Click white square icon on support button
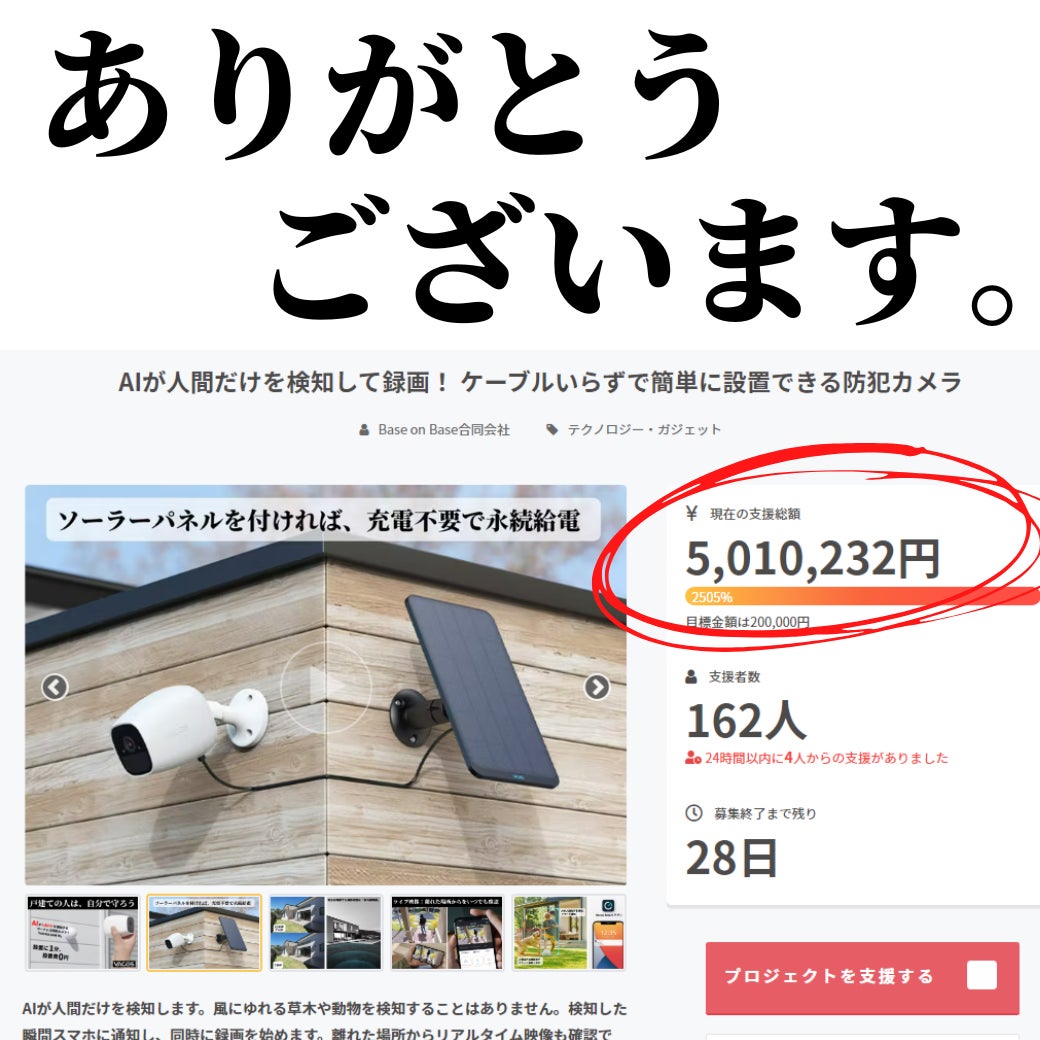This screenshot has height=1040, width=1040. pyautogui.click(x=982, y=976)
